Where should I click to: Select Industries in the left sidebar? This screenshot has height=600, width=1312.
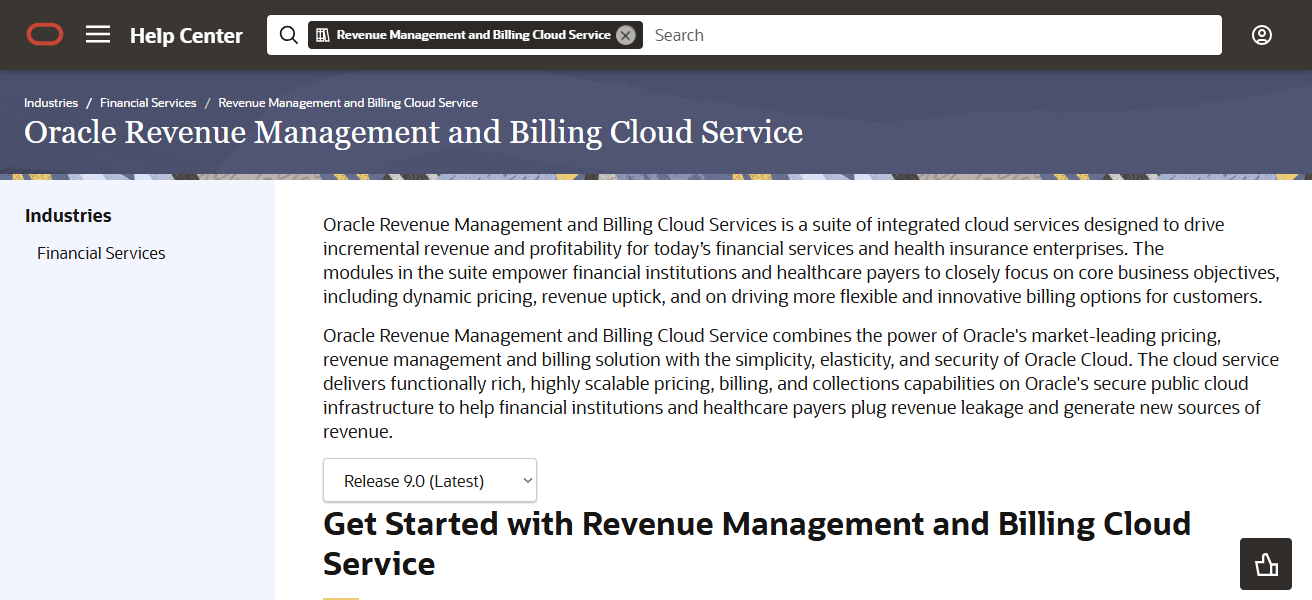coord(68,215)
